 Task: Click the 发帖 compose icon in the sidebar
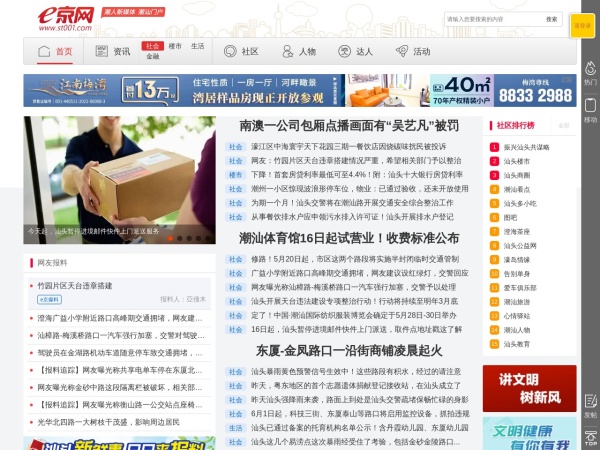point(590,402)
